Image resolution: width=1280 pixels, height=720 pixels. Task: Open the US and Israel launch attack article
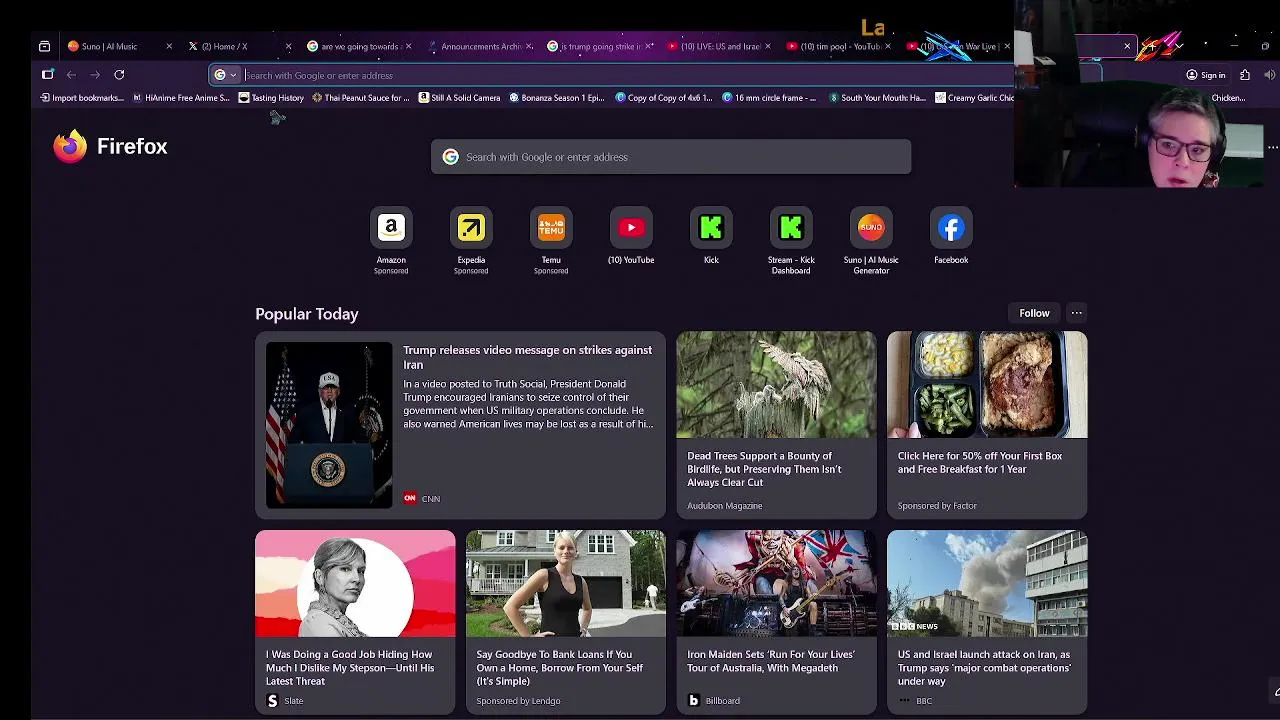[x=984, y=668]
